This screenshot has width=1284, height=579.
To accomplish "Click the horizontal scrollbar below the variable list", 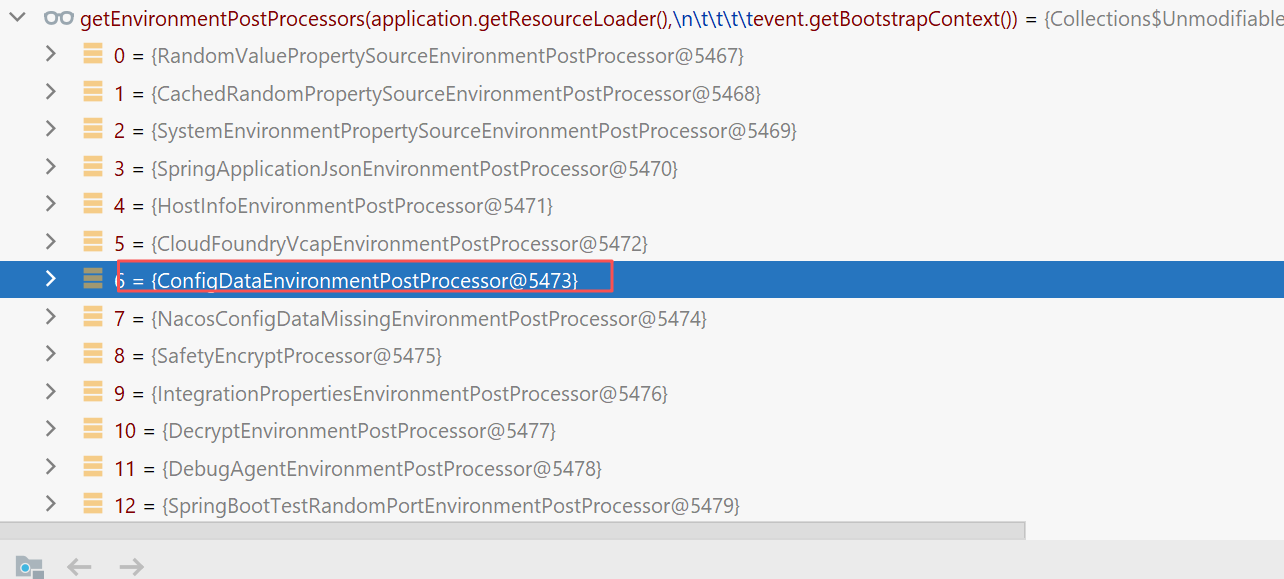I will tap(512, 529).
